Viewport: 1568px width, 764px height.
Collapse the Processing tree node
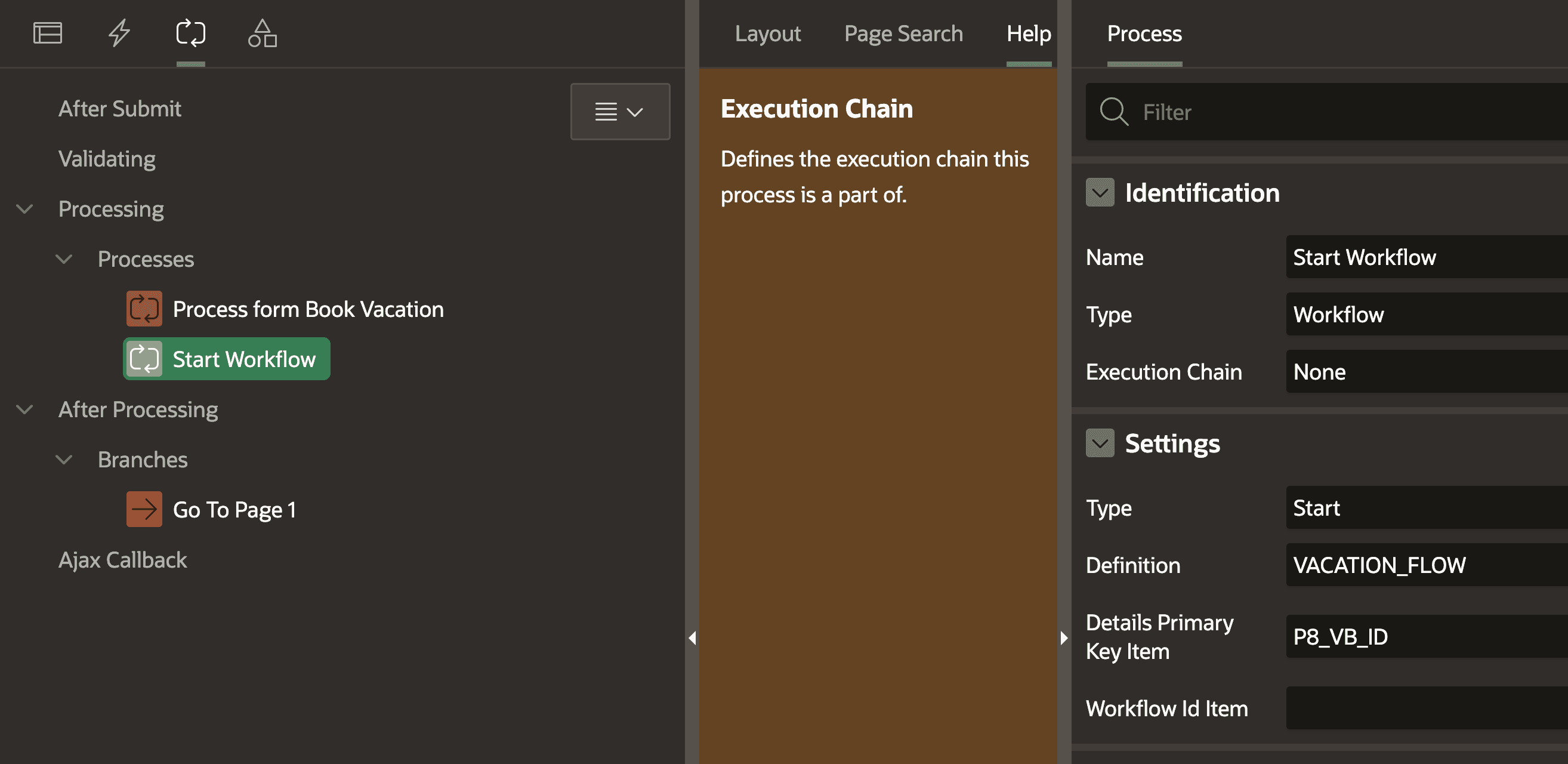[24, 209]
